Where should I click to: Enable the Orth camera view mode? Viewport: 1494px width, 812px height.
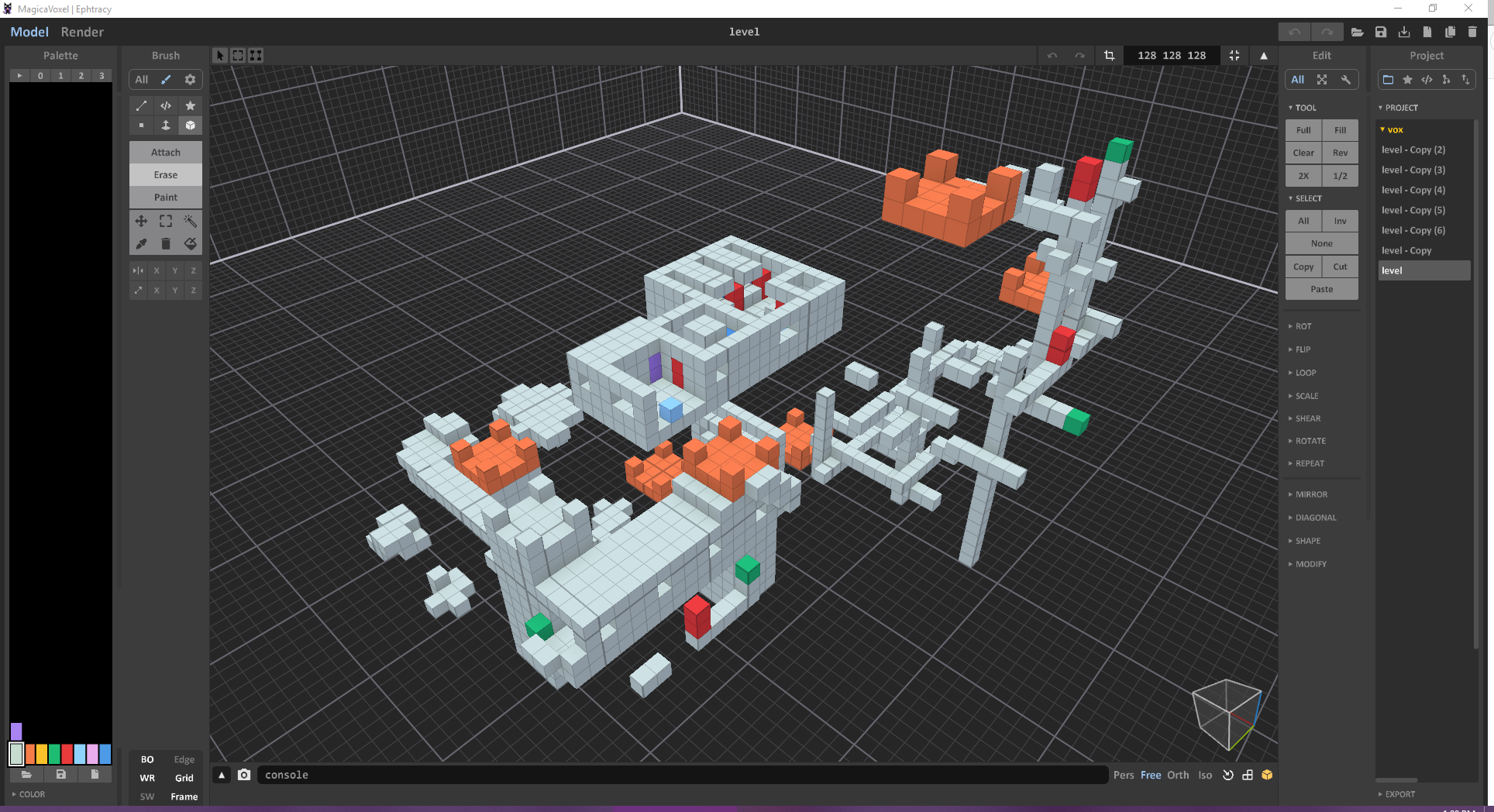[x=1178, y=775]
